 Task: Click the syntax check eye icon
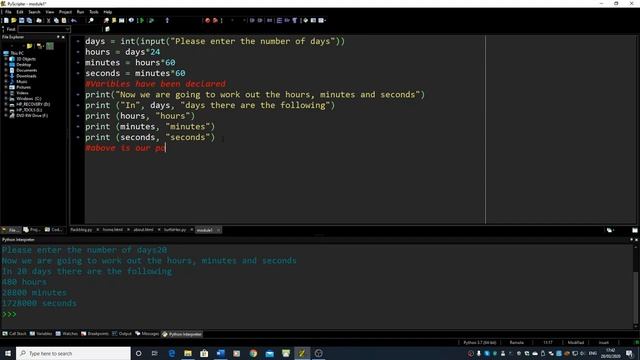click(x=131, y=20)
